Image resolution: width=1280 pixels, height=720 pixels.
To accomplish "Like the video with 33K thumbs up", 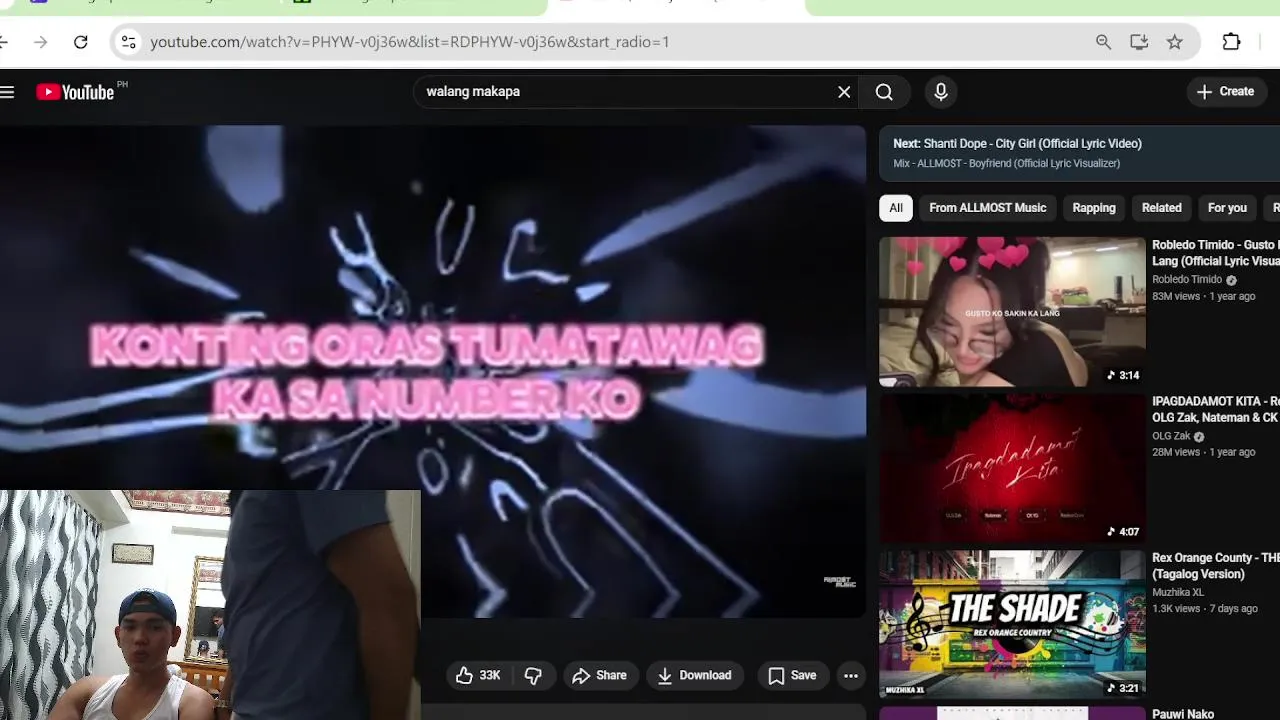I will point(478,676).
